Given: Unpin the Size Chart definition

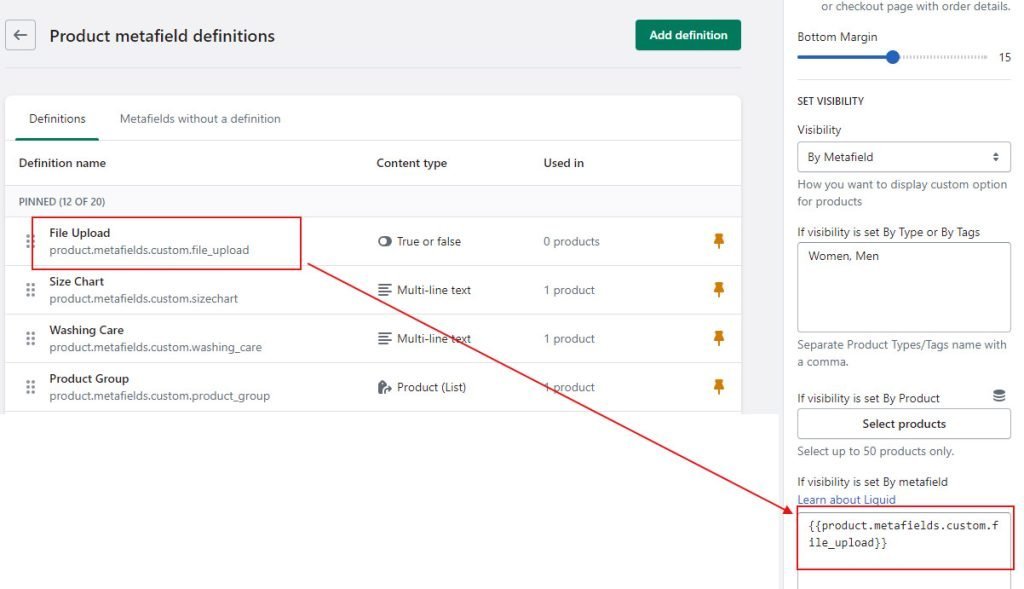Looking at the screenshot, I should 718,289.
